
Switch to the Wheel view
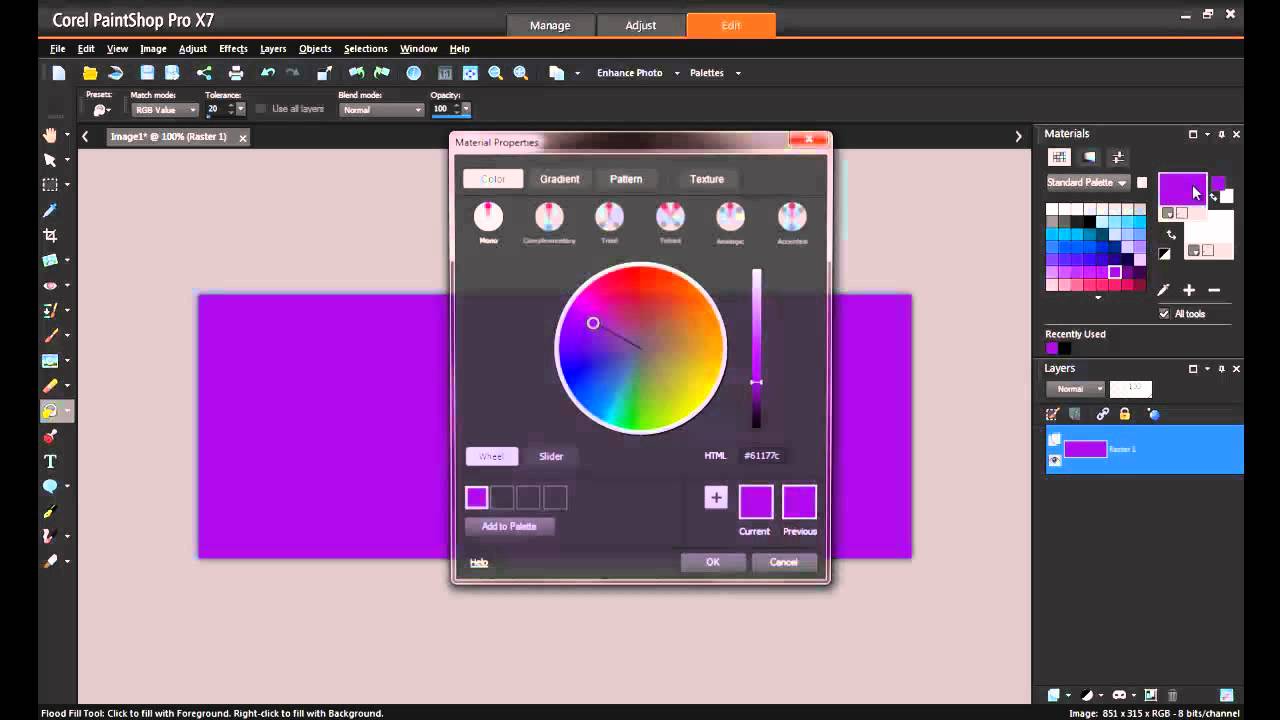click(x=491, y=456)
